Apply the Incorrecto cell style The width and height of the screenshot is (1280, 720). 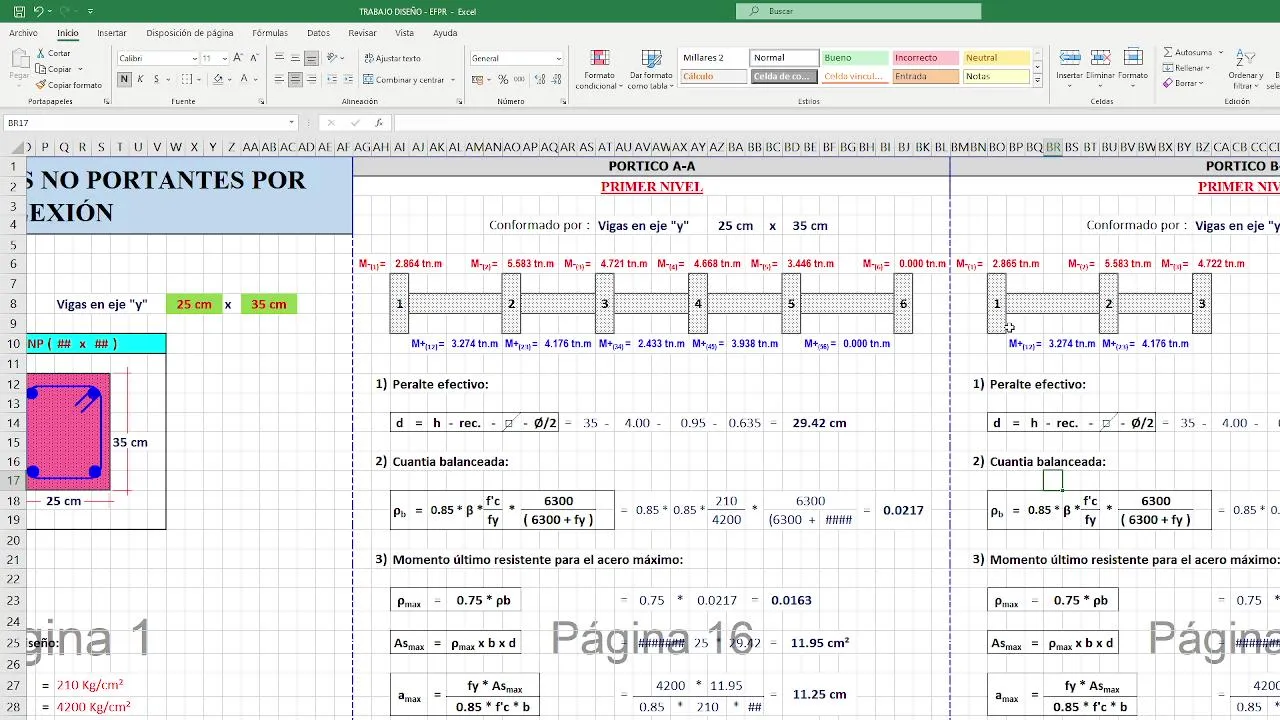(925, 58)
